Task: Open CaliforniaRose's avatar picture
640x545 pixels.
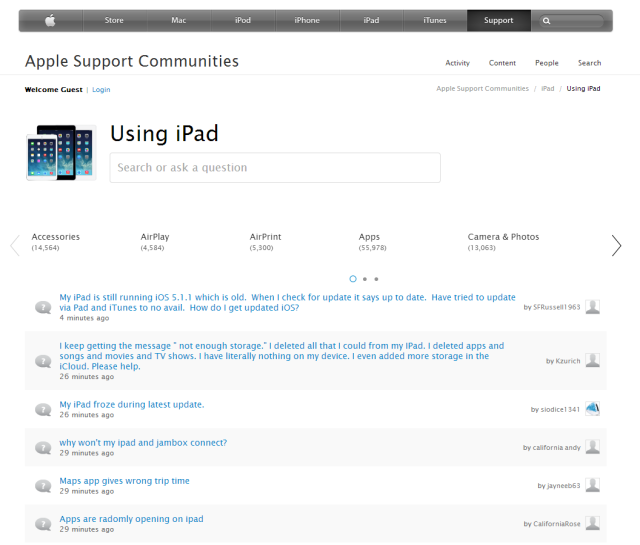Action: click(x=593, y=523)
